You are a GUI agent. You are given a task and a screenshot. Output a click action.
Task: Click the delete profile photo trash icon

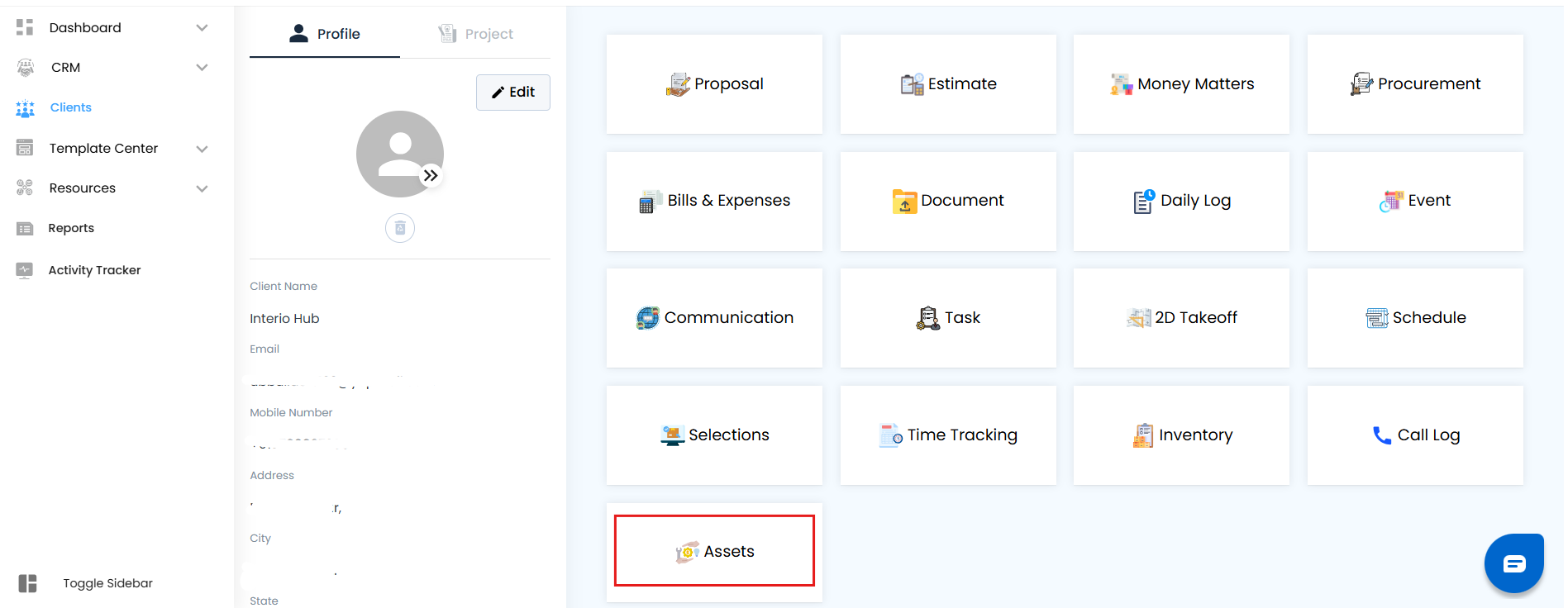click(x=400, y=228)
